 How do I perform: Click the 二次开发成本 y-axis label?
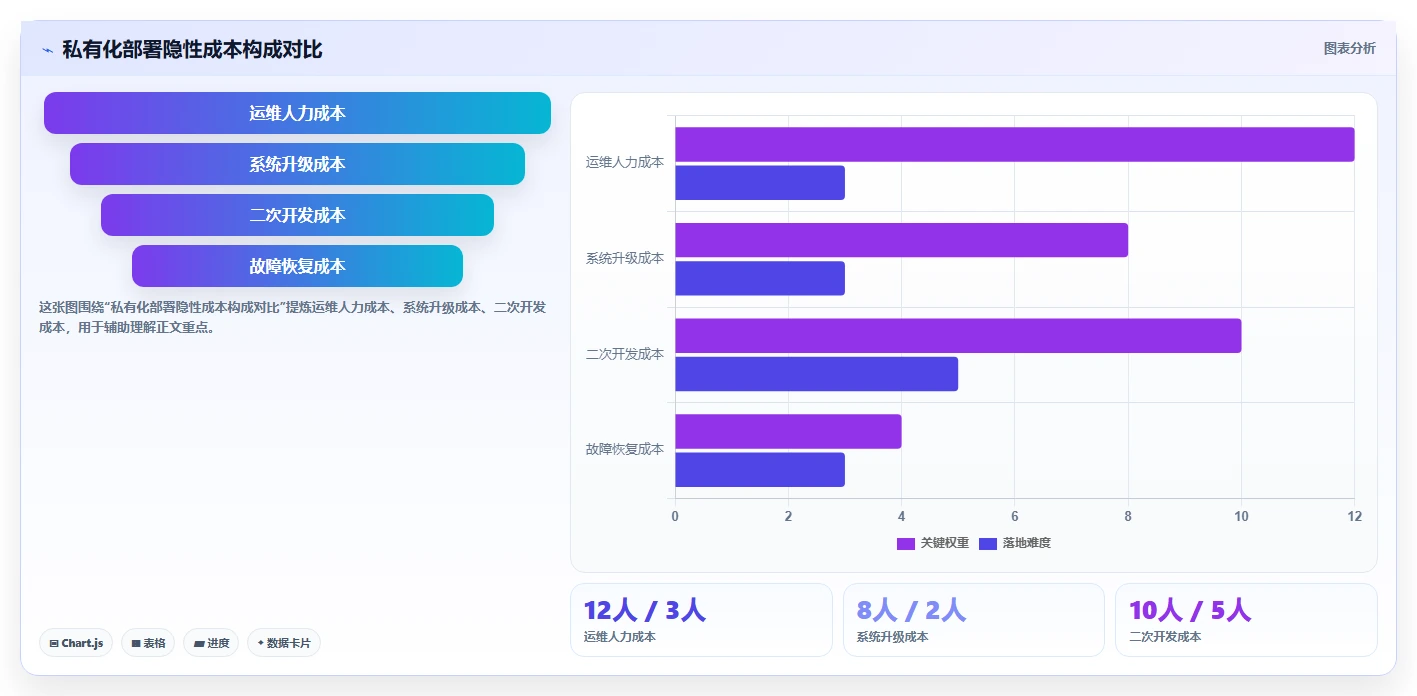625,354
